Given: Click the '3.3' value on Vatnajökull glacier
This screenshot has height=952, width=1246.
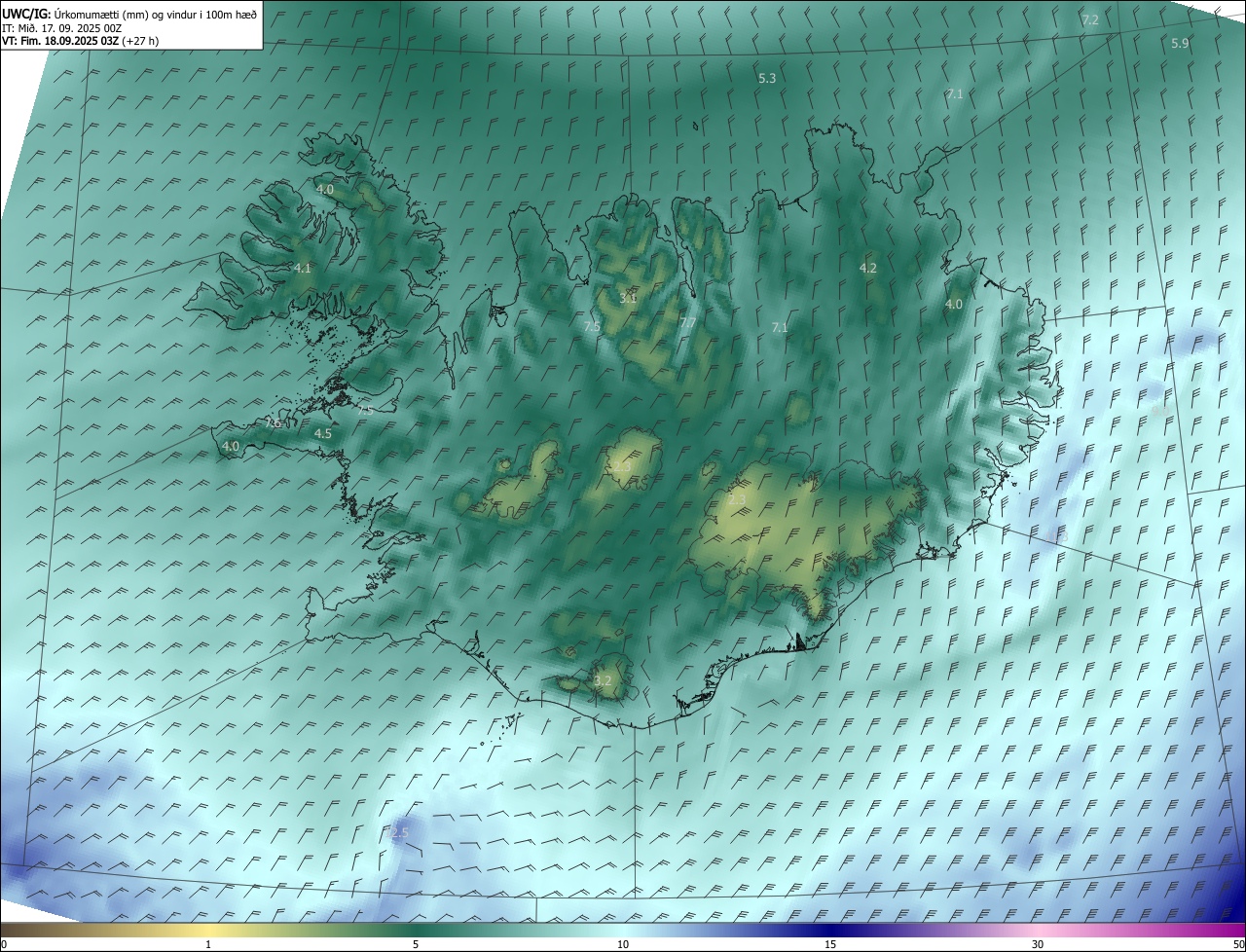Looking at the screenshot, I should [x=738, y=499].
